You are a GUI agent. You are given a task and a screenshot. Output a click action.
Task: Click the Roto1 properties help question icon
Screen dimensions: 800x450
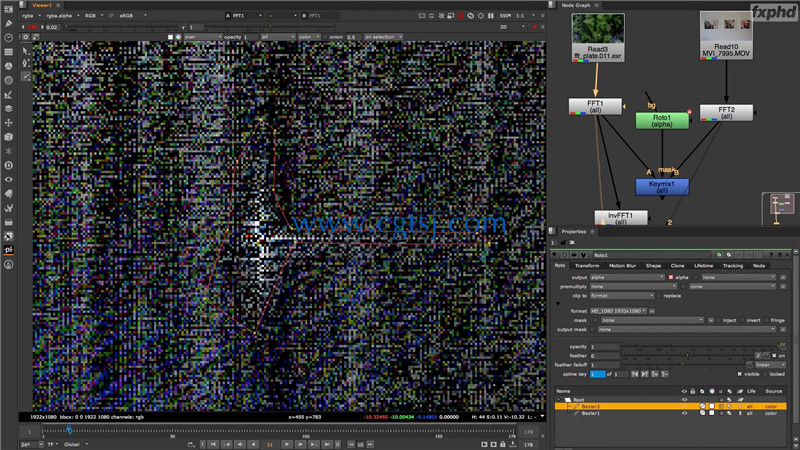771,255
